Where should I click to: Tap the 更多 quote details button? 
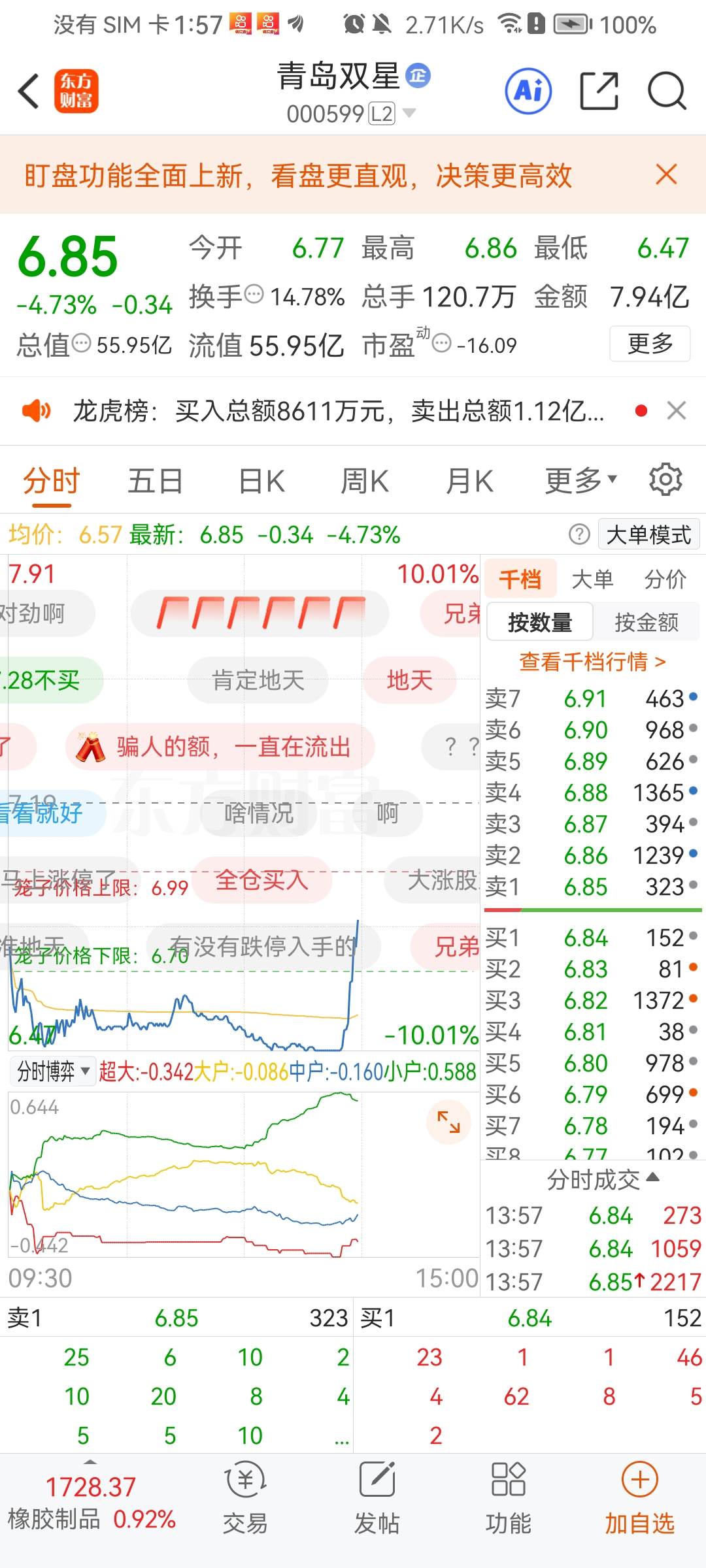650,343
